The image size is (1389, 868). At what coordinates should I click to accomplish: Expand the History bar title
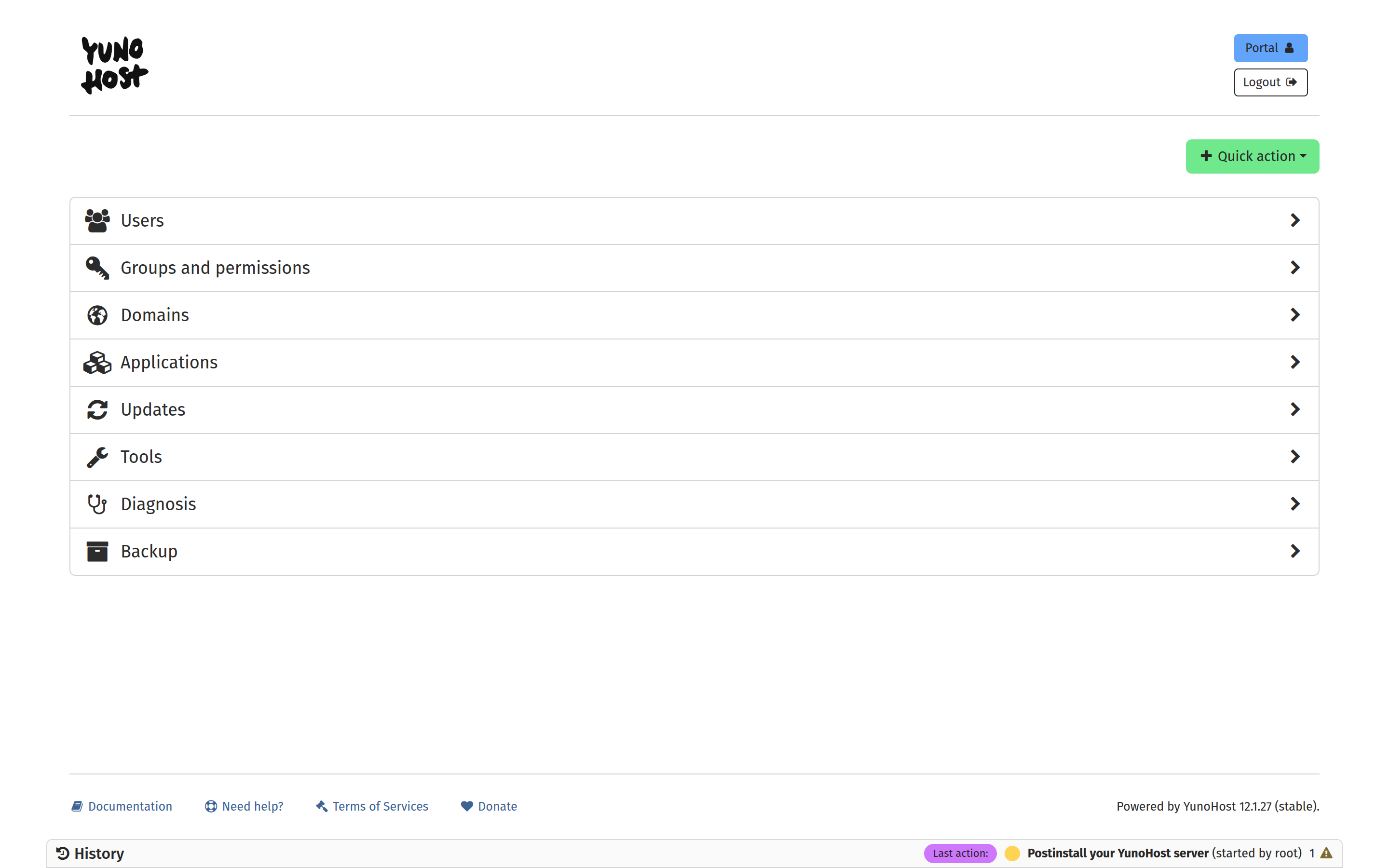[90, 853]
